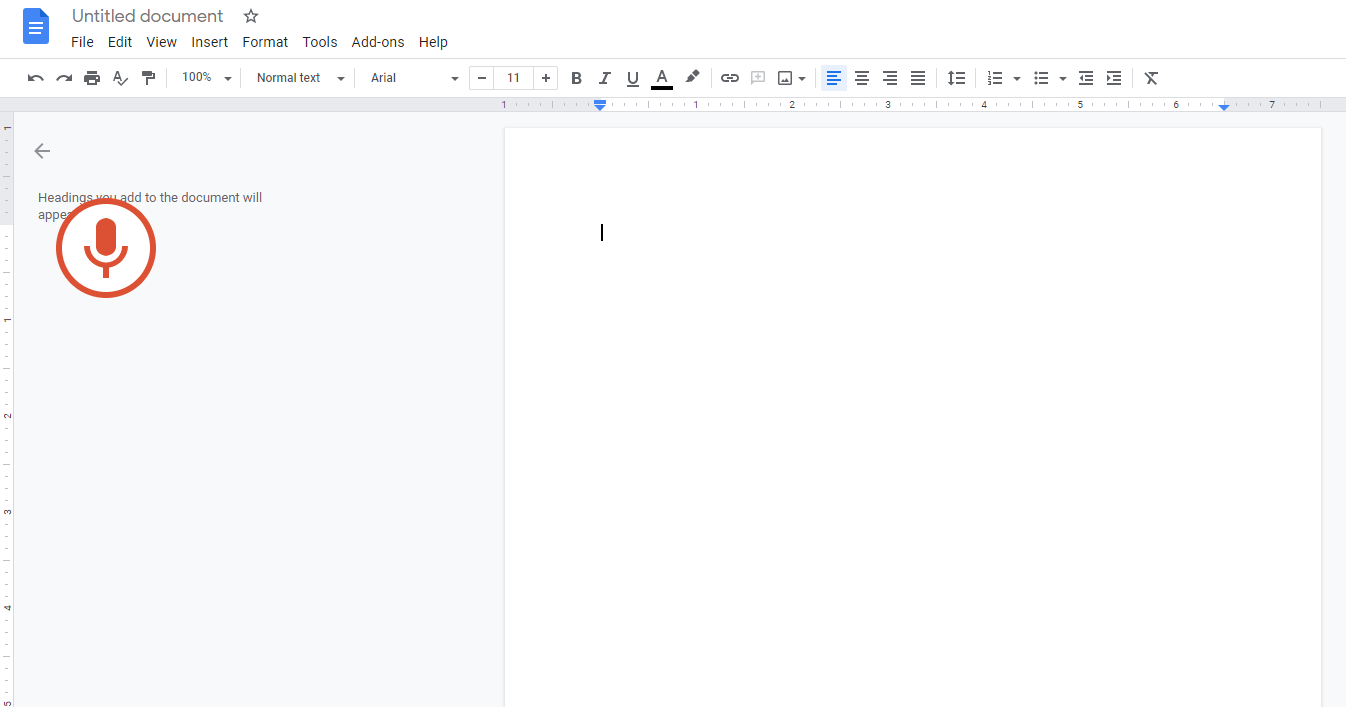Open the zoom level dropdown

point(205,77)
